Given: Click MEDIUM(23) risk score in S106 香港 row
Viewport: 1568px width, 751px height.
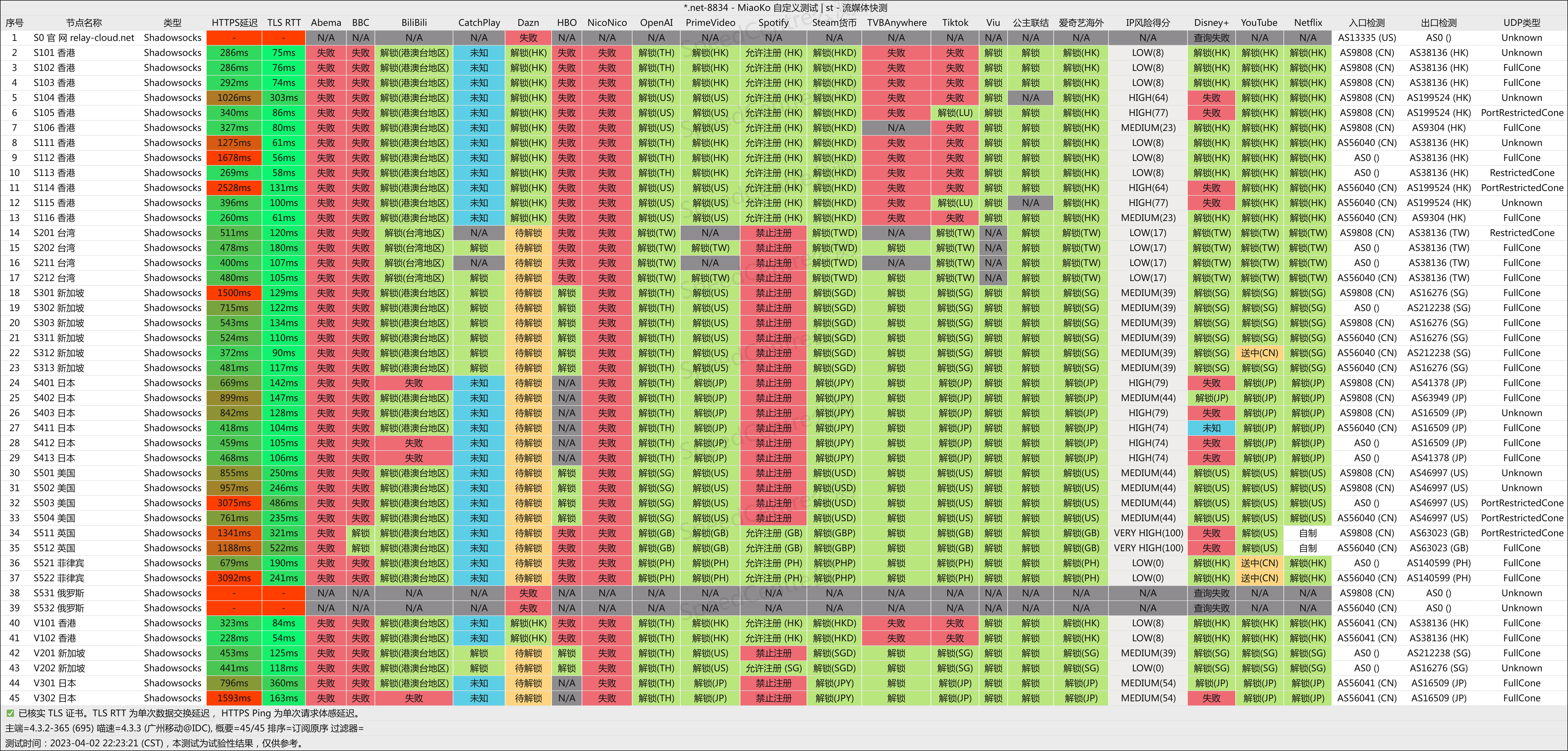Looking at the screenshot, I should pos(1148,128).
